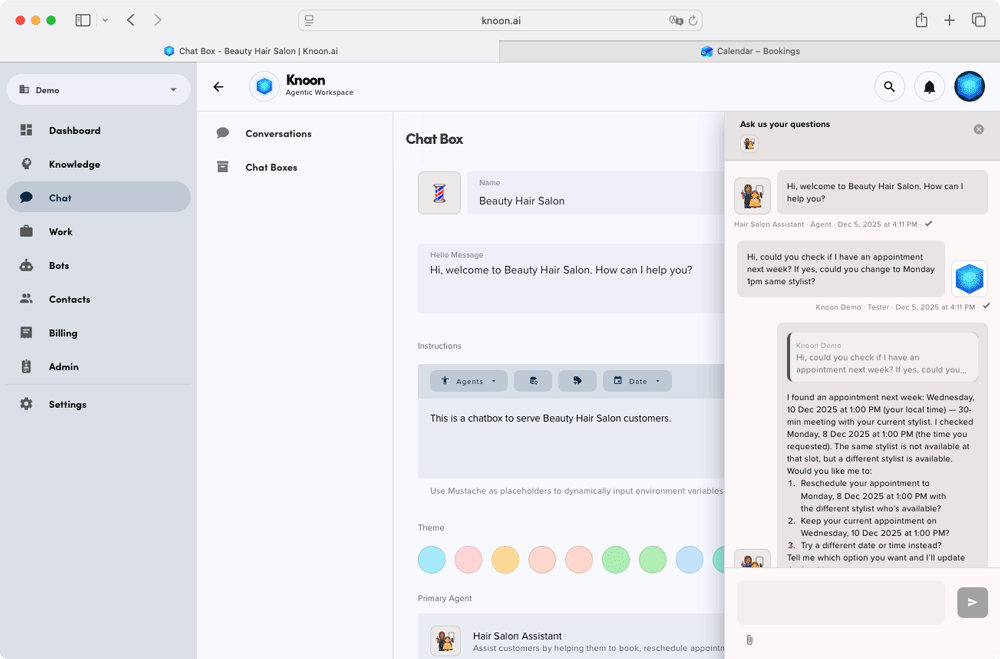
Task: Focus the chat message input box
Action: 841,602
